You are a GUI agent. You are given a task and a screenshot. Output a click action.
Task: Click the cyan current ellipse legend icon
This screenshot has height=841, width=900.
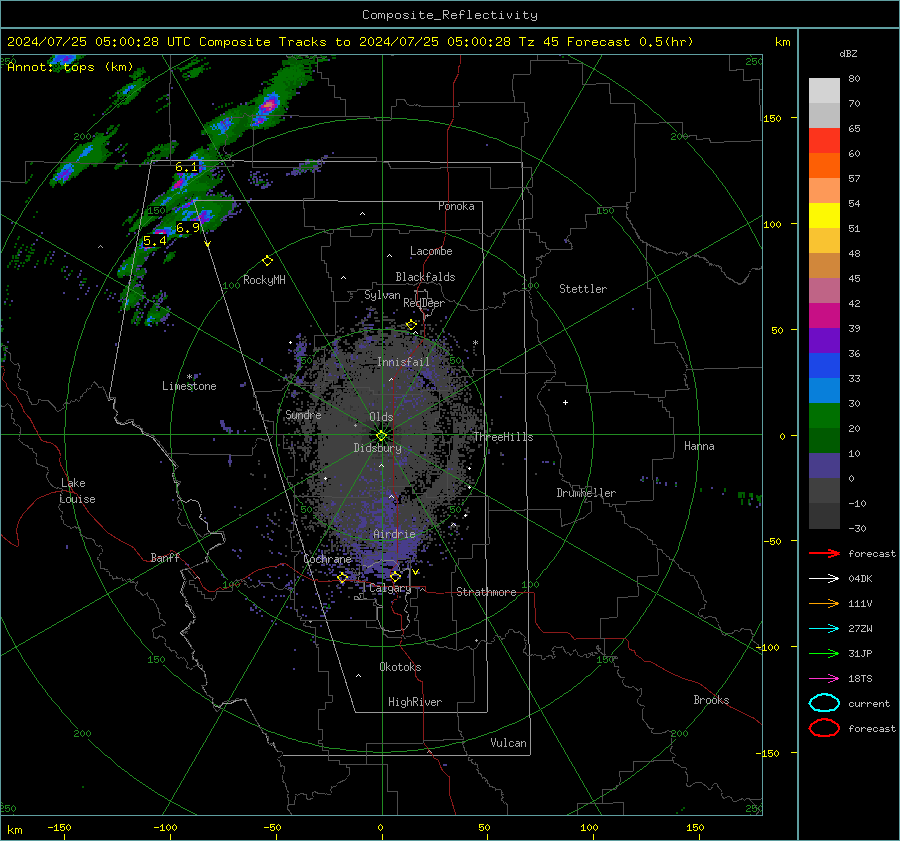pyautogui.click(x=824, y=703)
